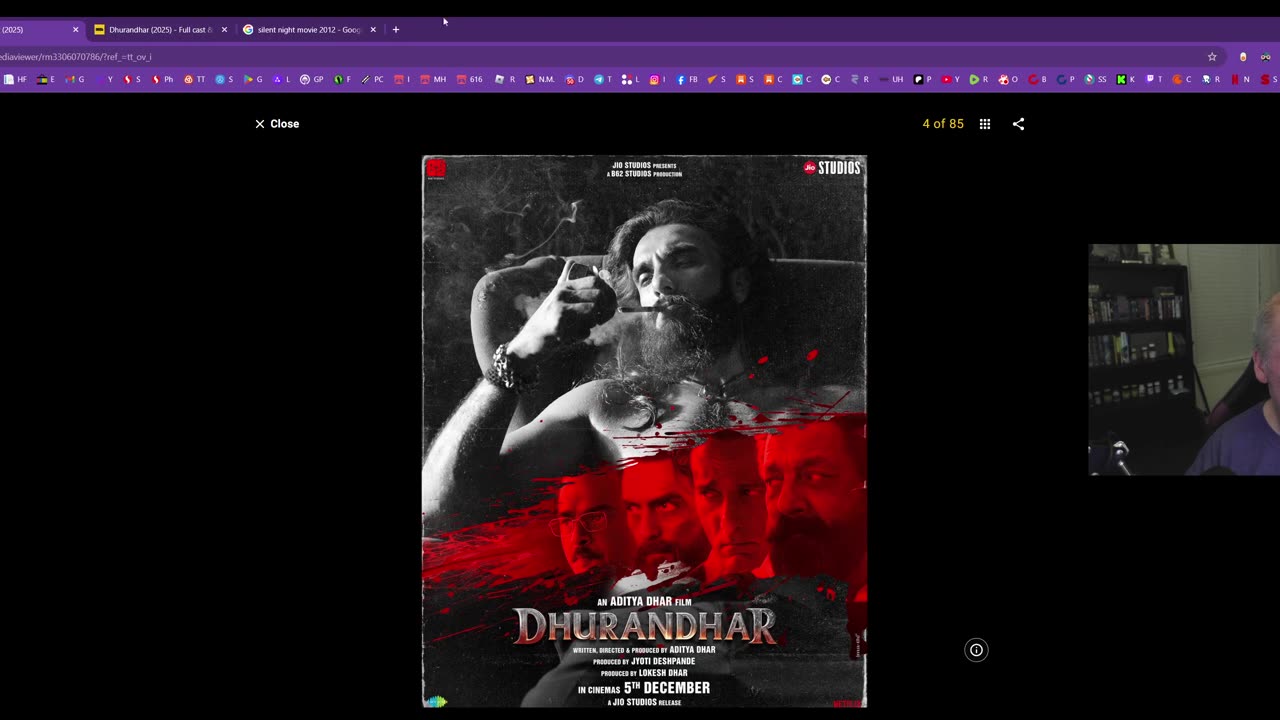The image size is (1280, 720).
Task: Open the Twitch T bookmark
Action: 1155,79
